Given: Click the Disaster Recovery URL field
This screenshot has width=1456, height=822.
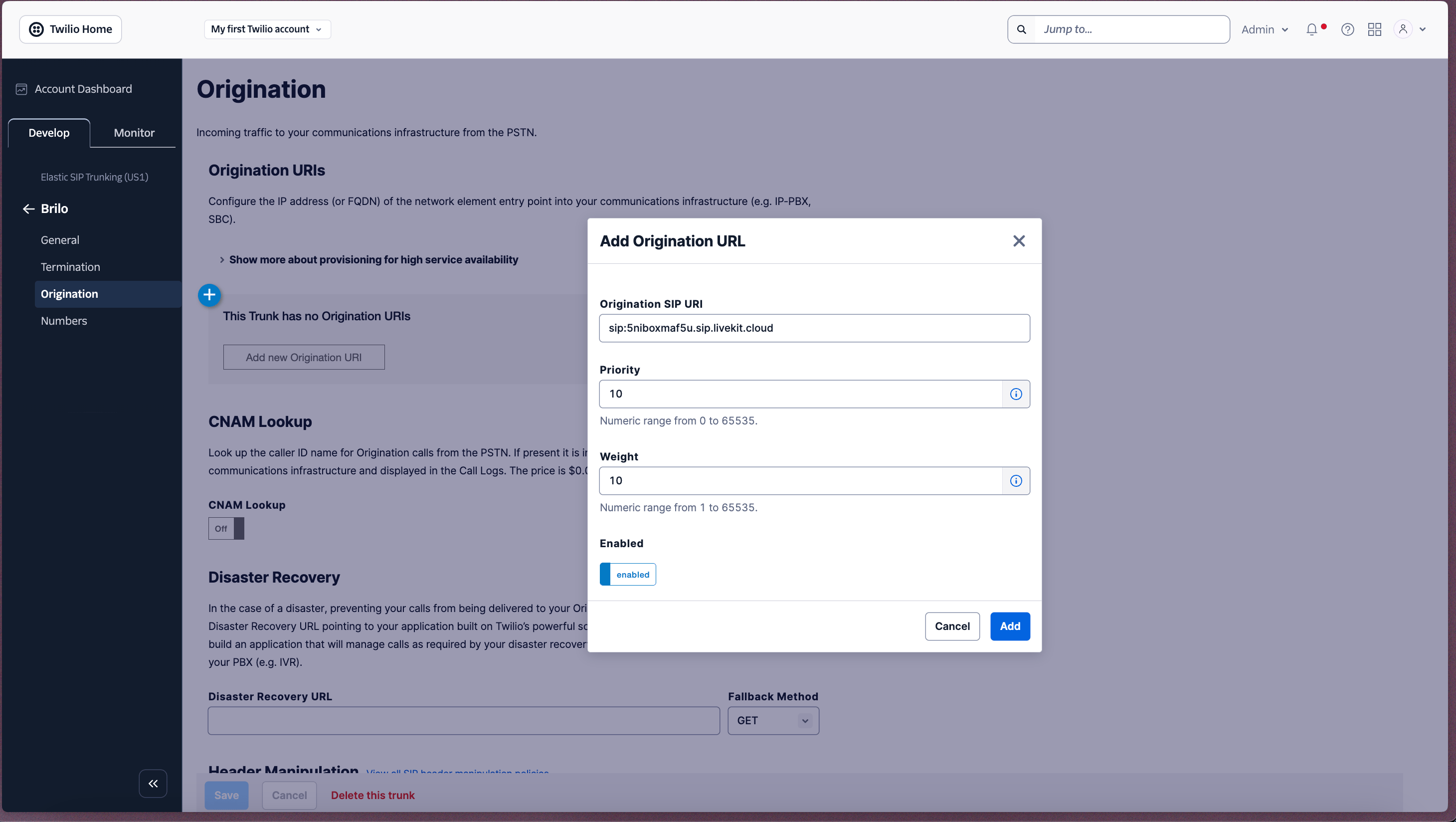Looking at the screenshot, I should tap(464, 720).
